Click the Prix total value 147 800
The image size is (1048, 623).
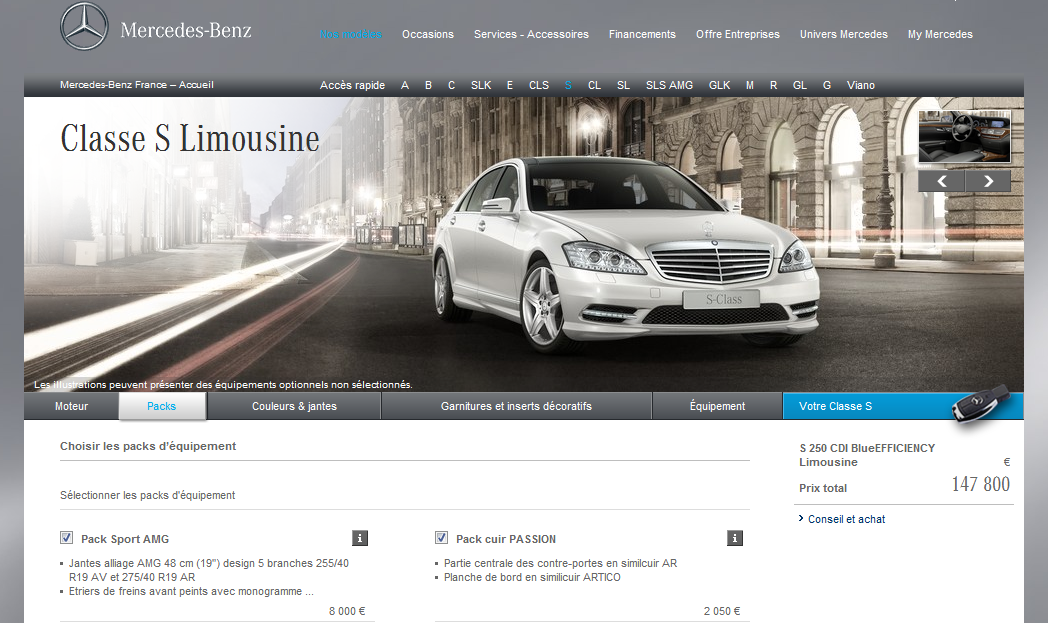(980, 484)
